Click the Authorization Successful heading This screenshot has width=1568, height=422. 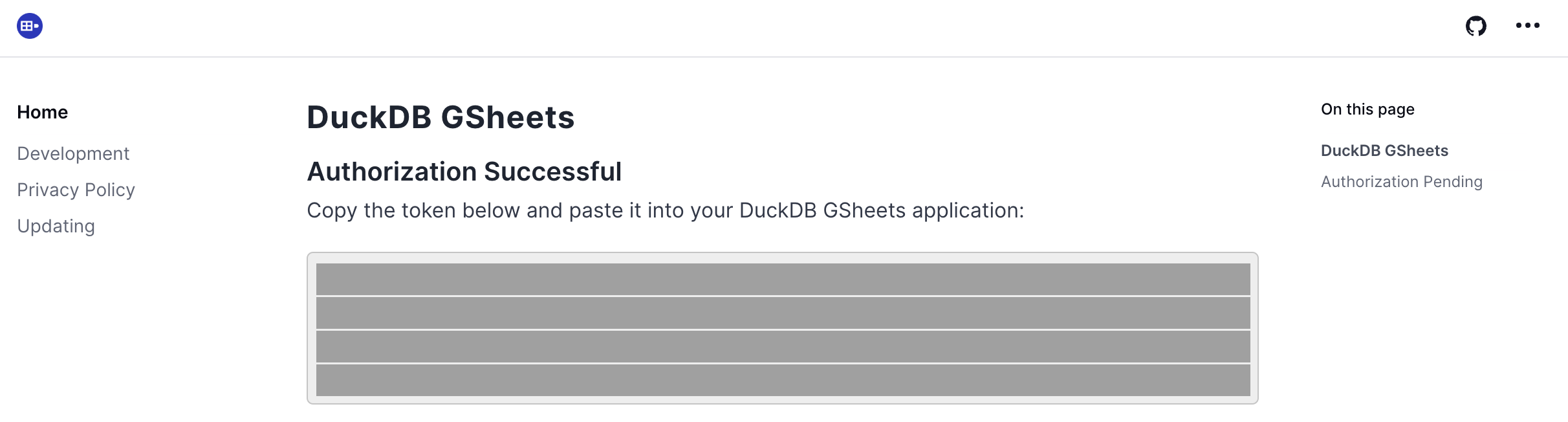coord(464,171)
